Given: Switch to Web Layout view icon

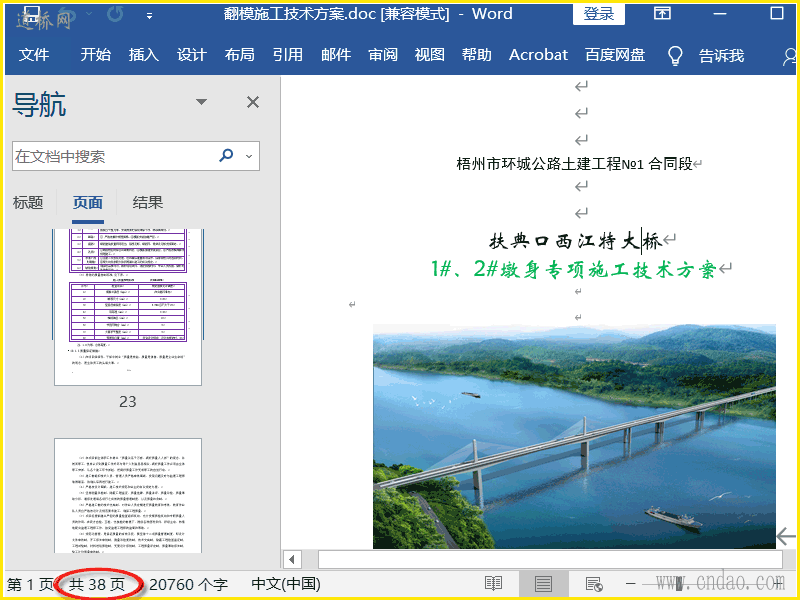Looking at the screenshot, I should [x=594, y=584].
